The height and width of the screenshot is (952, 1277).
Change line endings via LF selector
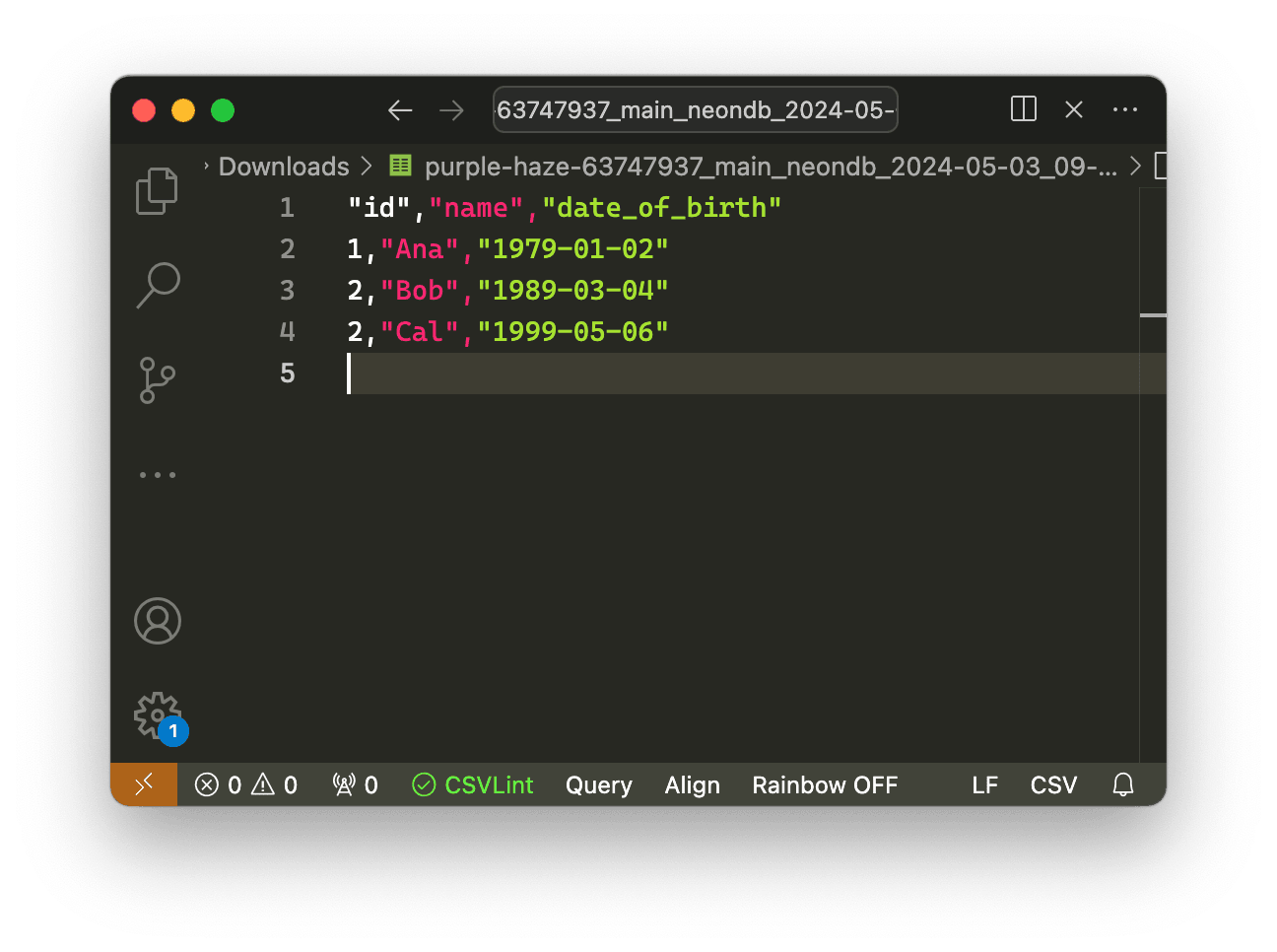984,784
